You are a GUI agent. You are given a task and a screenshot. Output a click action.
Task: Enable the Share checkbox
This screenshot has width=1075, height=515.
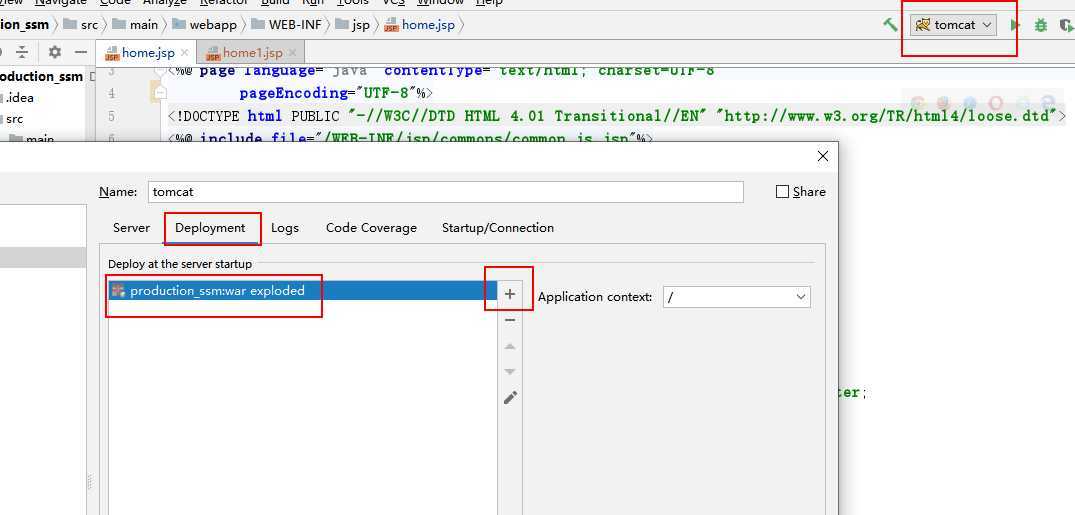[782, 192]
